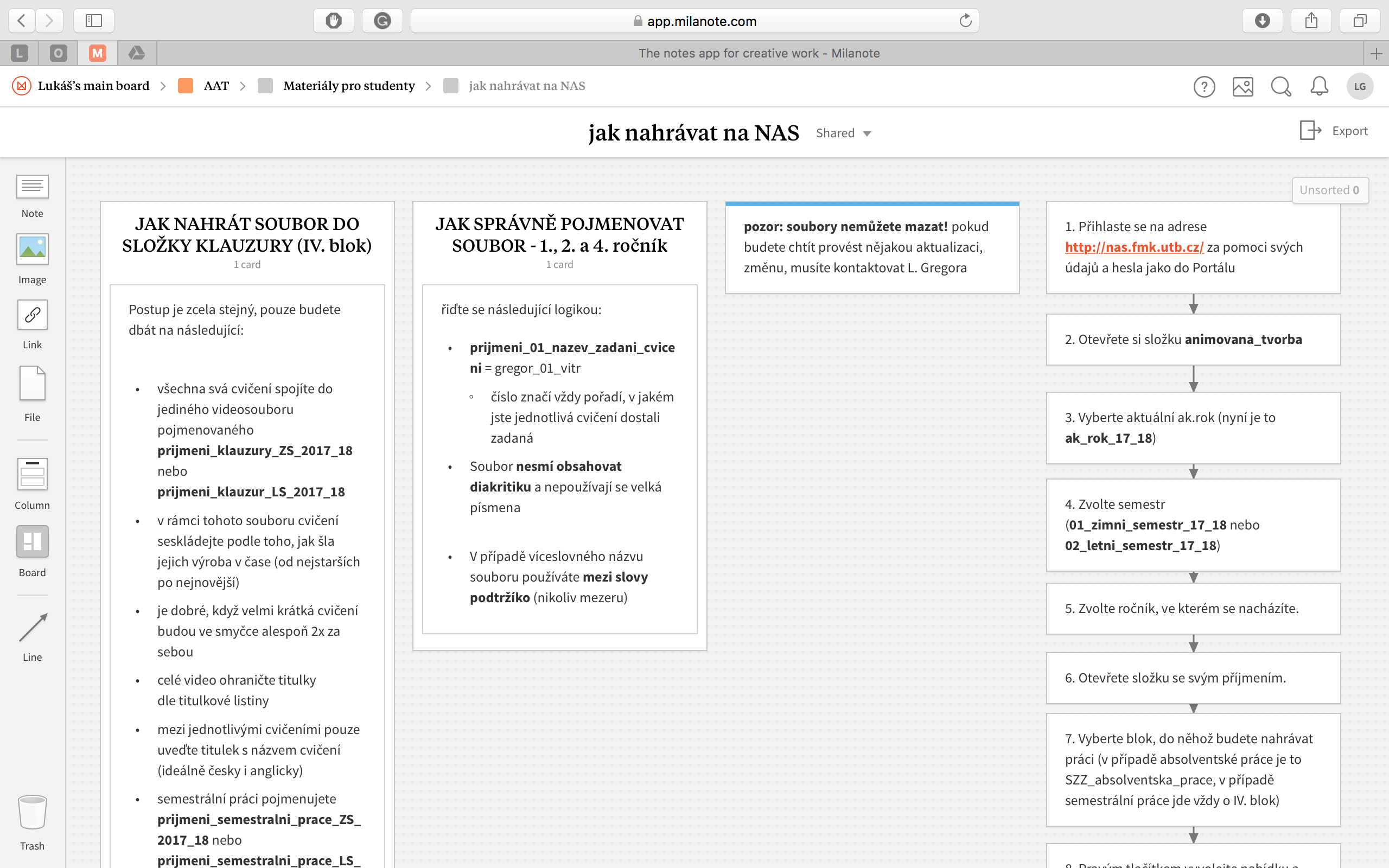
Task: Select the Image tool in sidebar
Action: coord(32,249)
